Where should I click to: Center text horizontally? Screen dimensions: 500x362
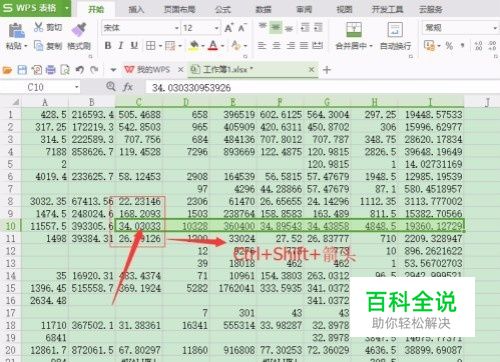pyautogui.click(x=276, y=45)
